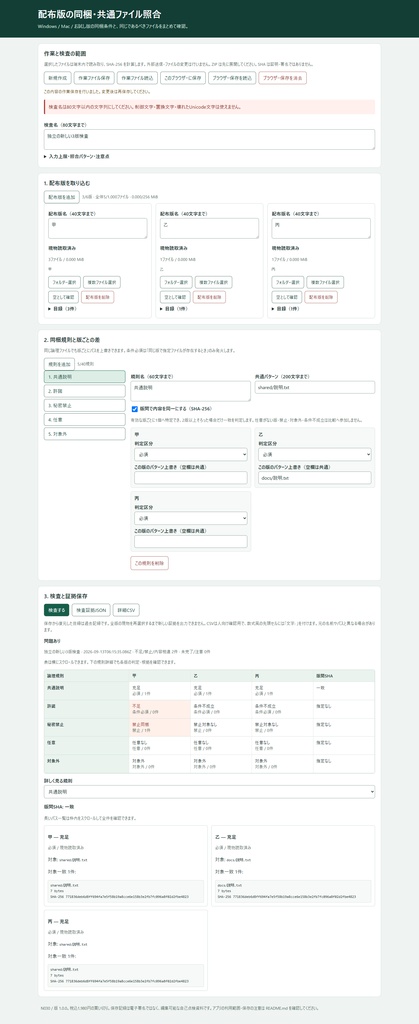Select rule 5. 対象外 in rule list
This screenshot has width=419, height=1024.
84,434
